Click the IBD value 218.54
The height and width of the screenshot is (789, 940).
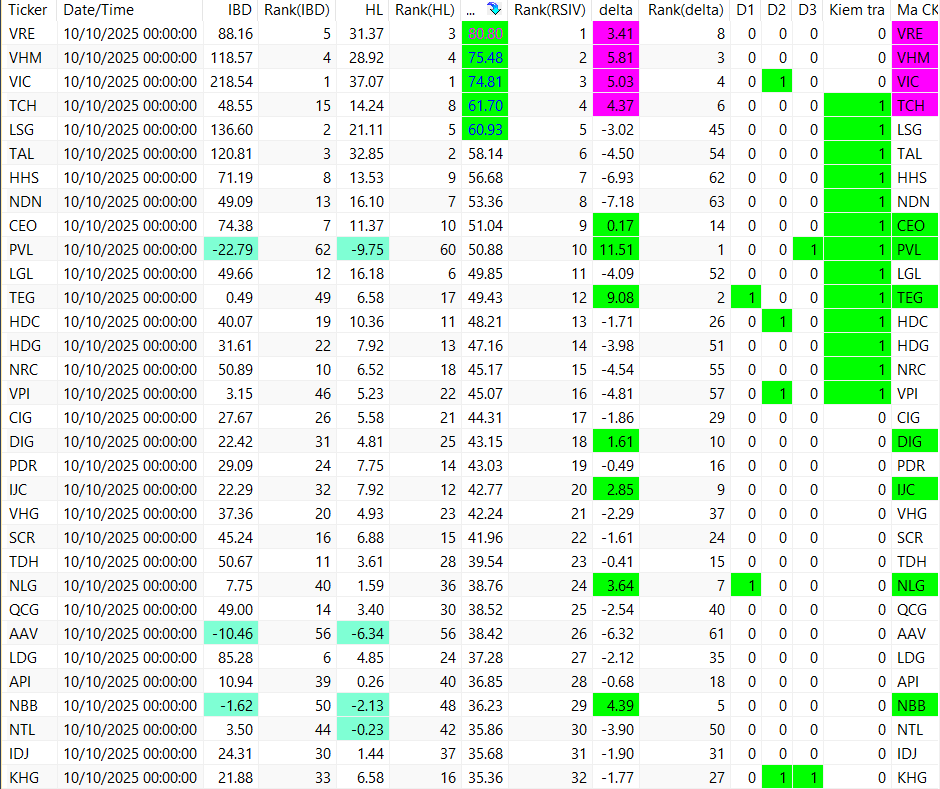(x=231, y=82)
